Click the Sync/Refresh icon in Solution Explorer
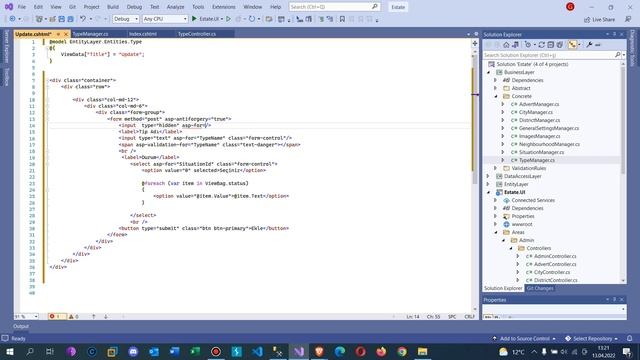The width and height of the screenshot is (640, 360). click(x=542, y=45)
